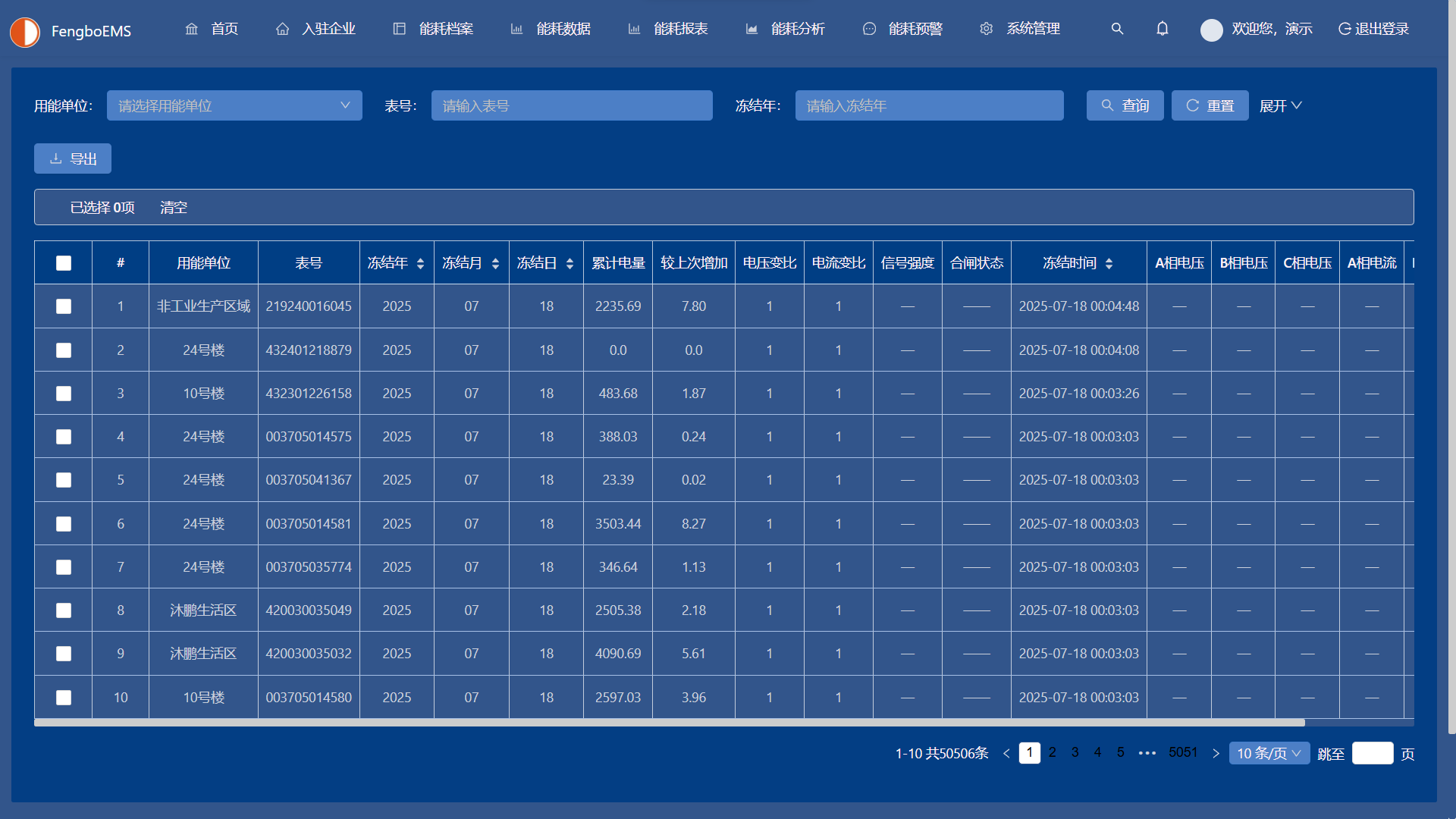Open the 用能单位 dropdown selector

pos(234,105)
